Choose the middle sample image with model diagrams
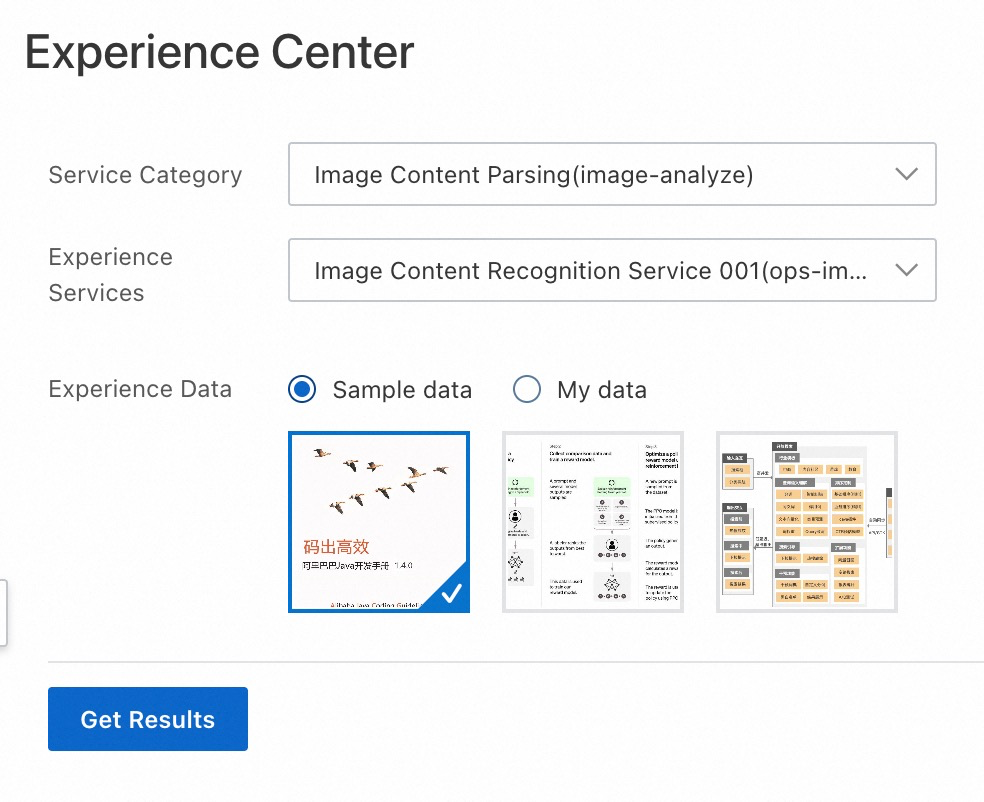984x802 pixels. click(x=593, y=521)
